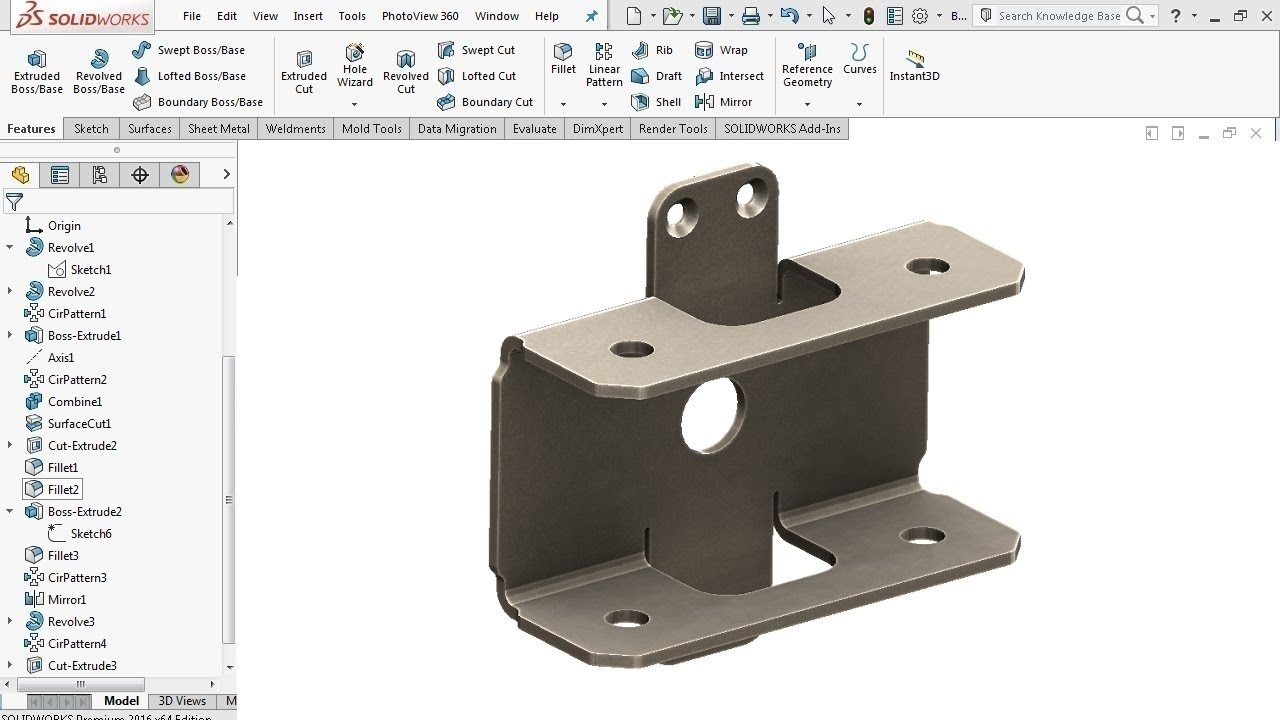Open FeatureManager design tree tab
Image resolution: width=1280 pixels, height=720 pixels.
click(20, 175)
